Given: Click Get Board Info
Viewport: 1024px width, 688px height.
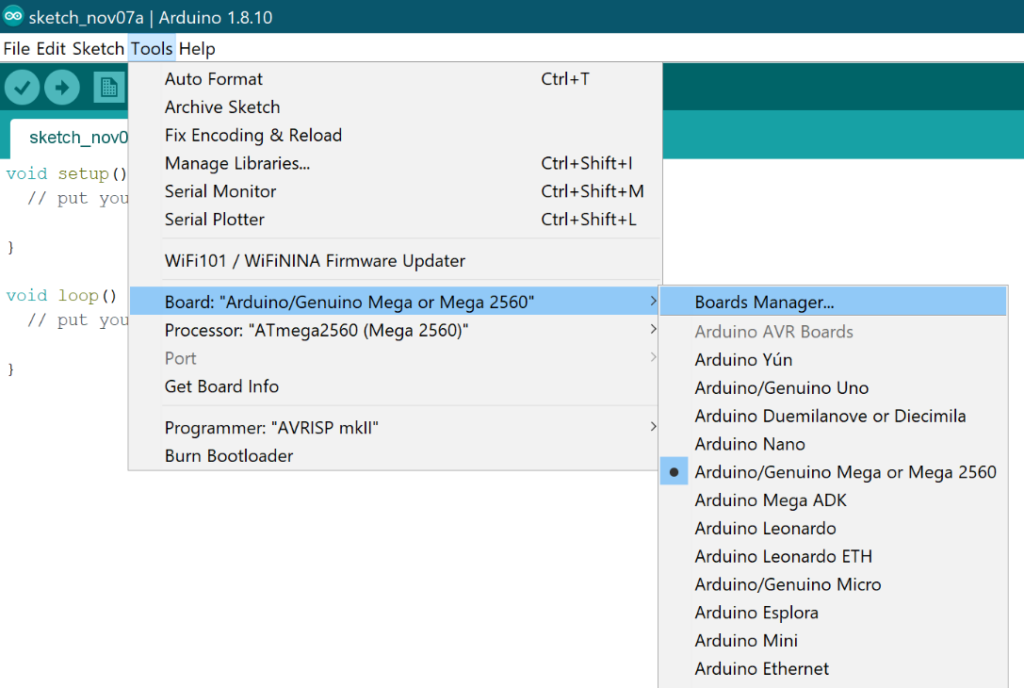Looking at the screenshot, I should coord(394,386).
